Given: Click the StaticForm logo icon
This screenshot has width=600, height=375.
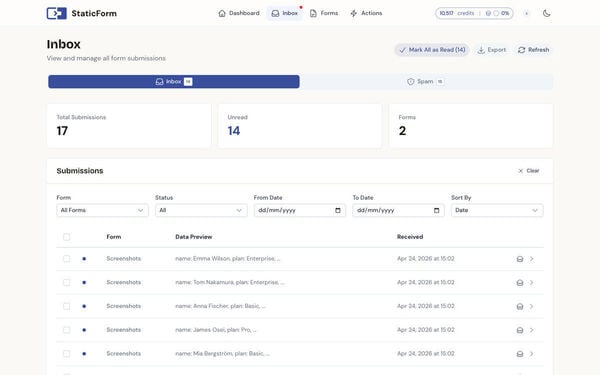Looking at the screenshot, I should point(57,13).
